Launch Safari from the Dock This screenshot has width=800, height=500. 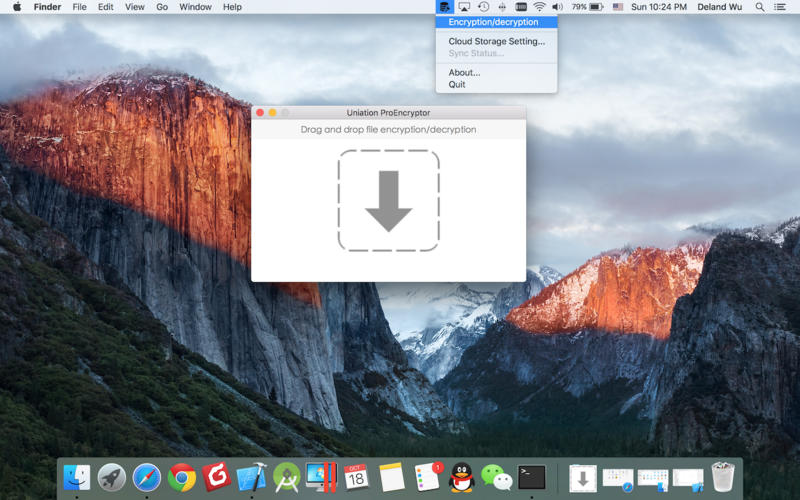(x=146, y=478)
